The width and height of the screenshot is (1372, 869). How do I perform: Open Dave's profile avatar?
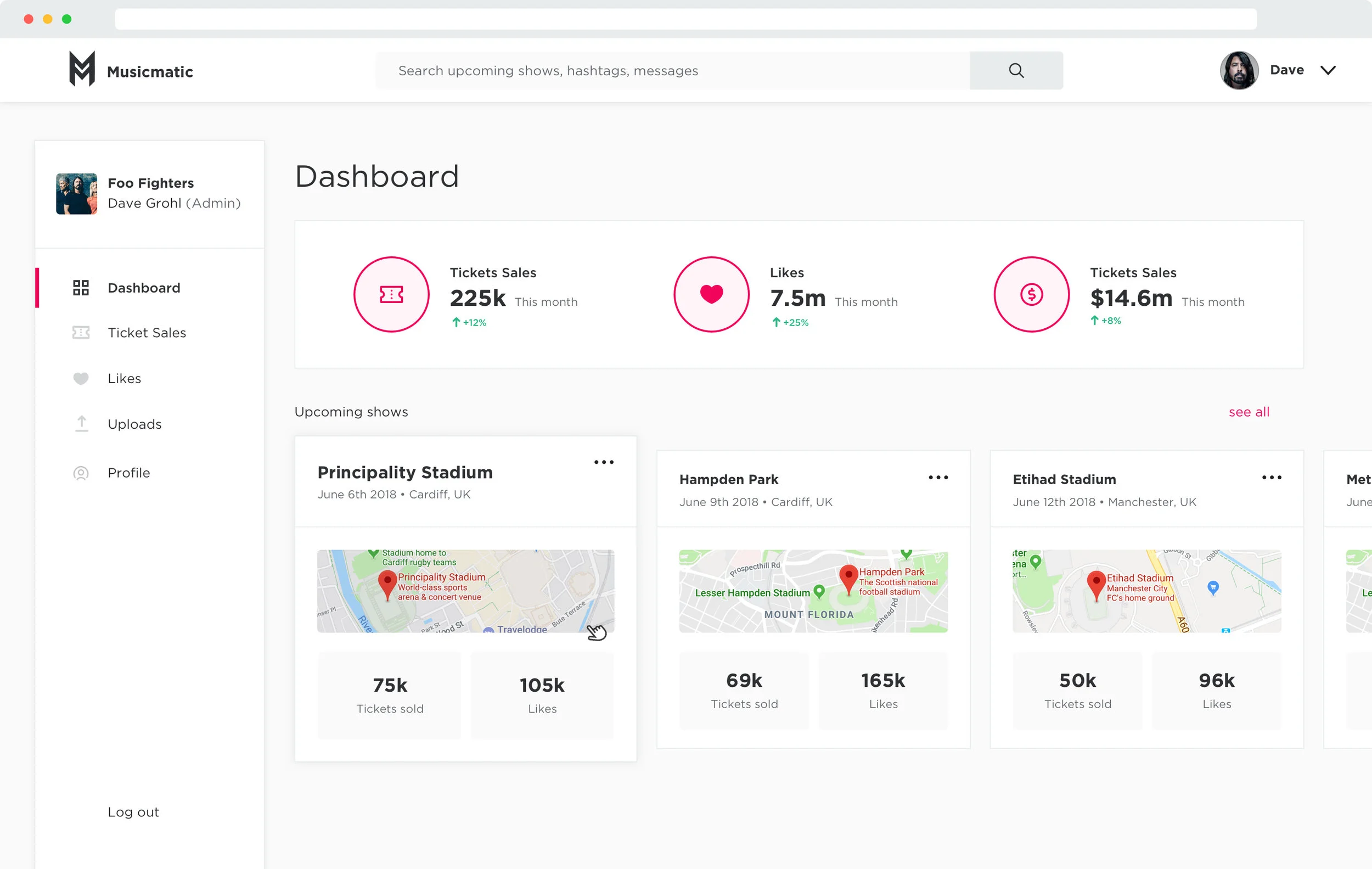(1239, 70)
